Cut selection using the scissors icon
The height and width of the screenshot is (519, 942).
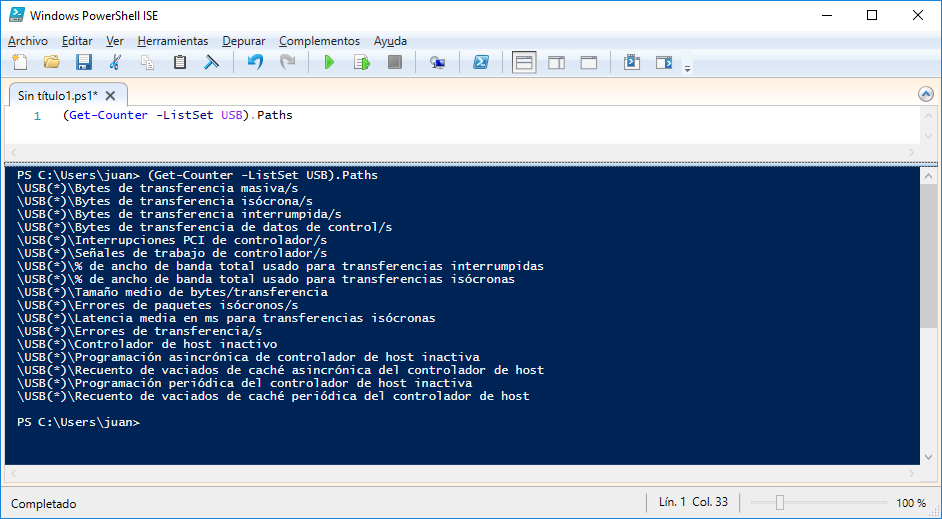click(115, 62)
